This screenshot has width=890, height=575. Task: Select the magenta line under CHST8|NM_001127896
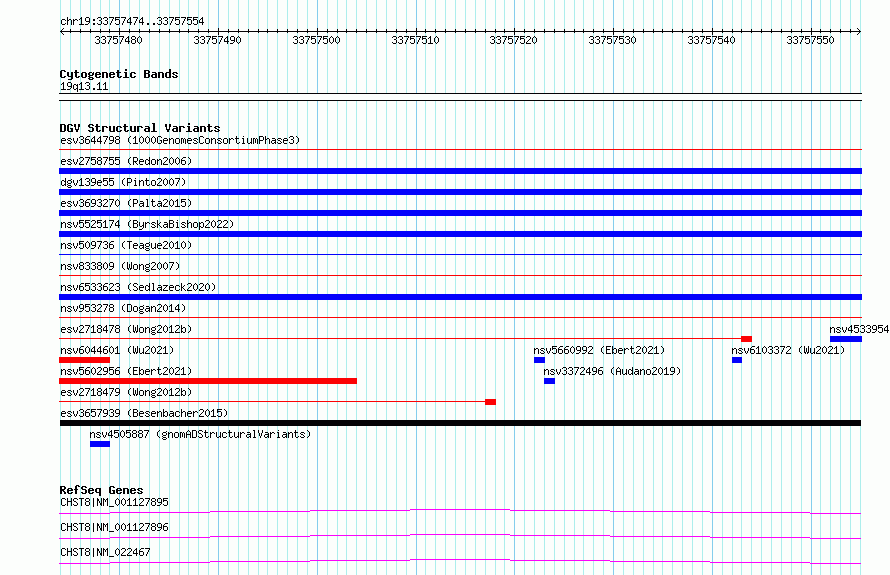460,536
